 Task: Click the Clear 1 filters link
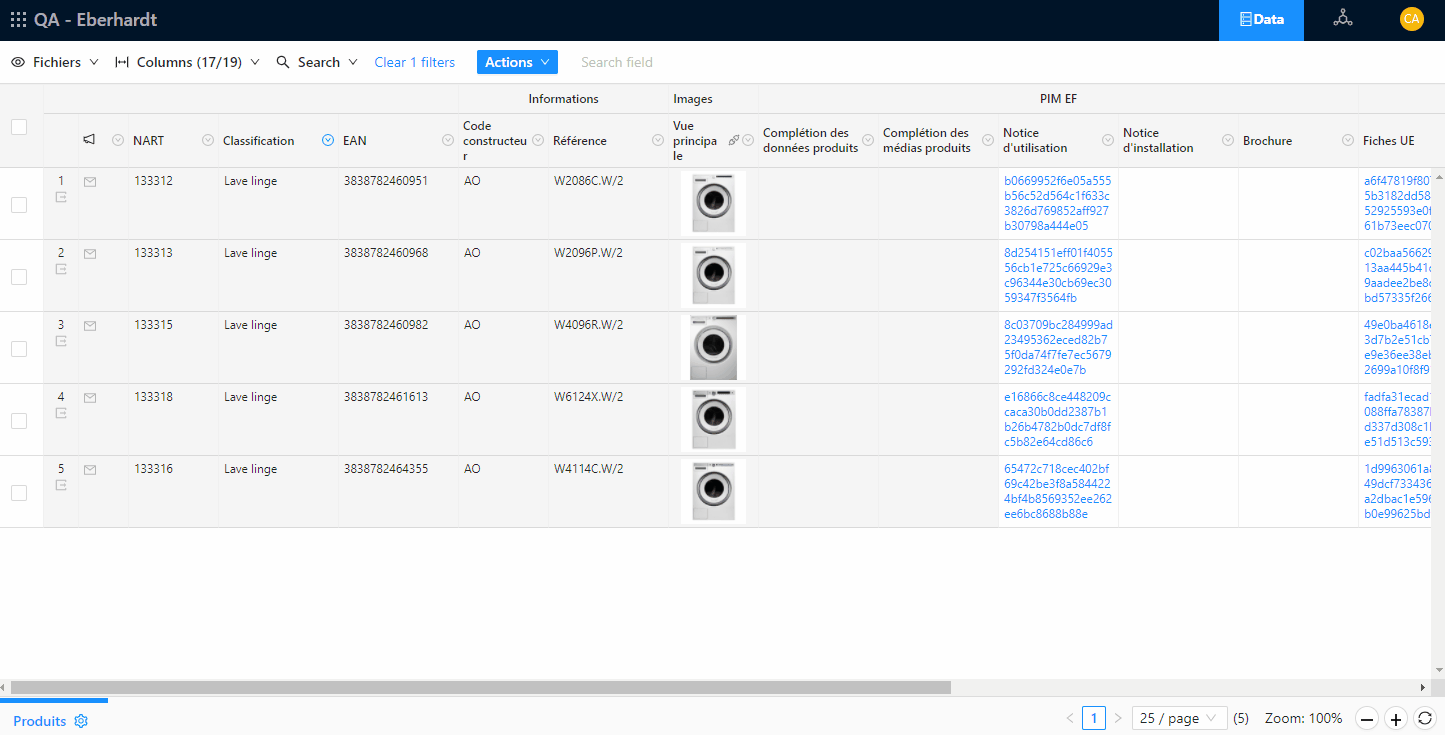click(414, 62)
